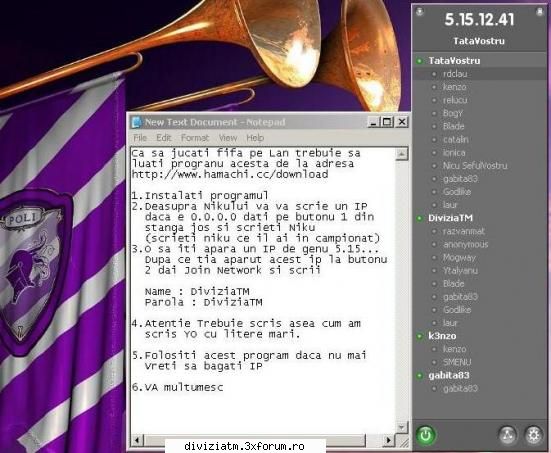Toggle the k3nzo network status dot
This screenshot has width=551, height=453.
click(x=419, y=336)
